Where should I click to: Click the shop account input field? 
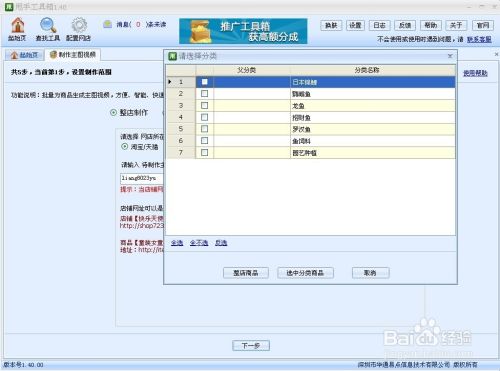142,178
